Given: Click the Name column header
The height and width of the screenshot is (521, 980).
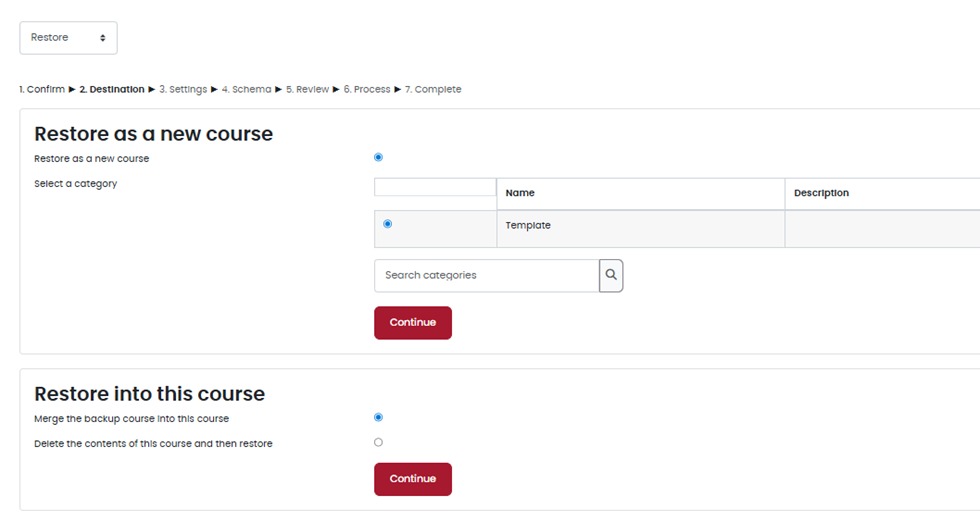Looking at the screenshot, I should (520, 193).
